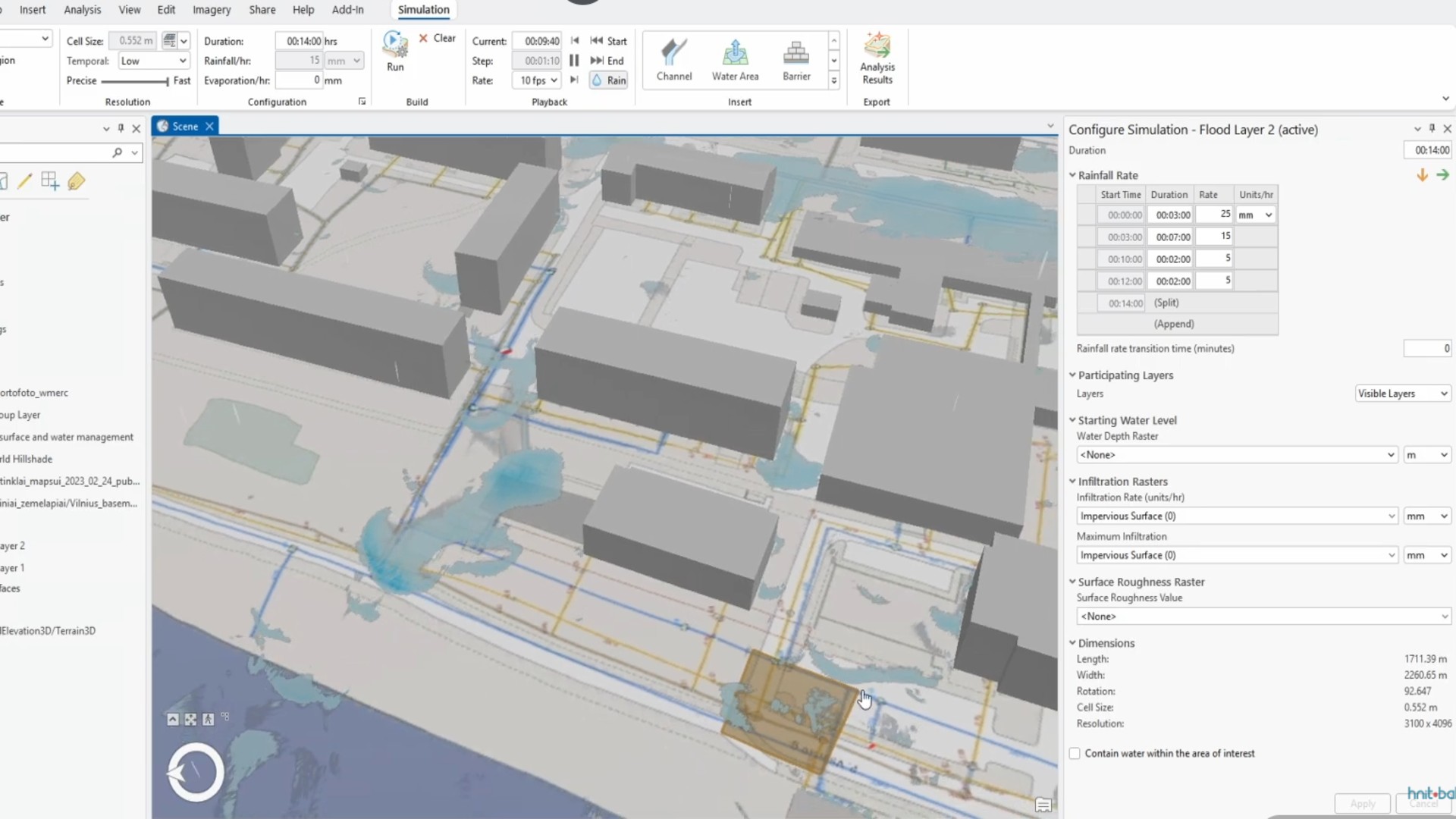Viewport: 1456px width, 819px height.
Task: Open Infiltration Rate Impervious Surface dropdown
Action: pyautogui.click(x=1236, y=516)
